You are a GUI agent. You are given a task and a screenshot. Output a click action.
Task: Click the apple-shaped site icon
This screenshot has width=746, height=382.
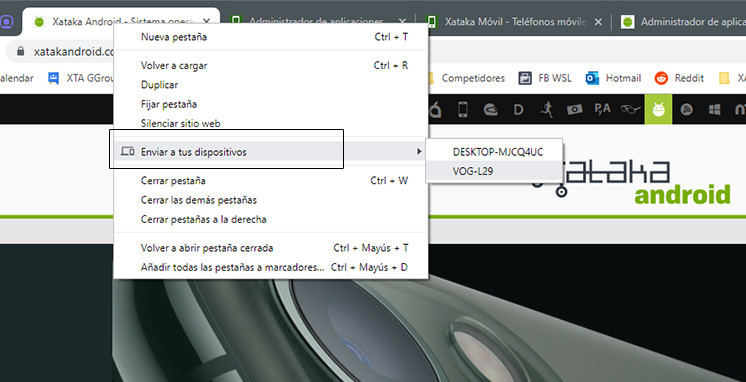tap(435, 109)
